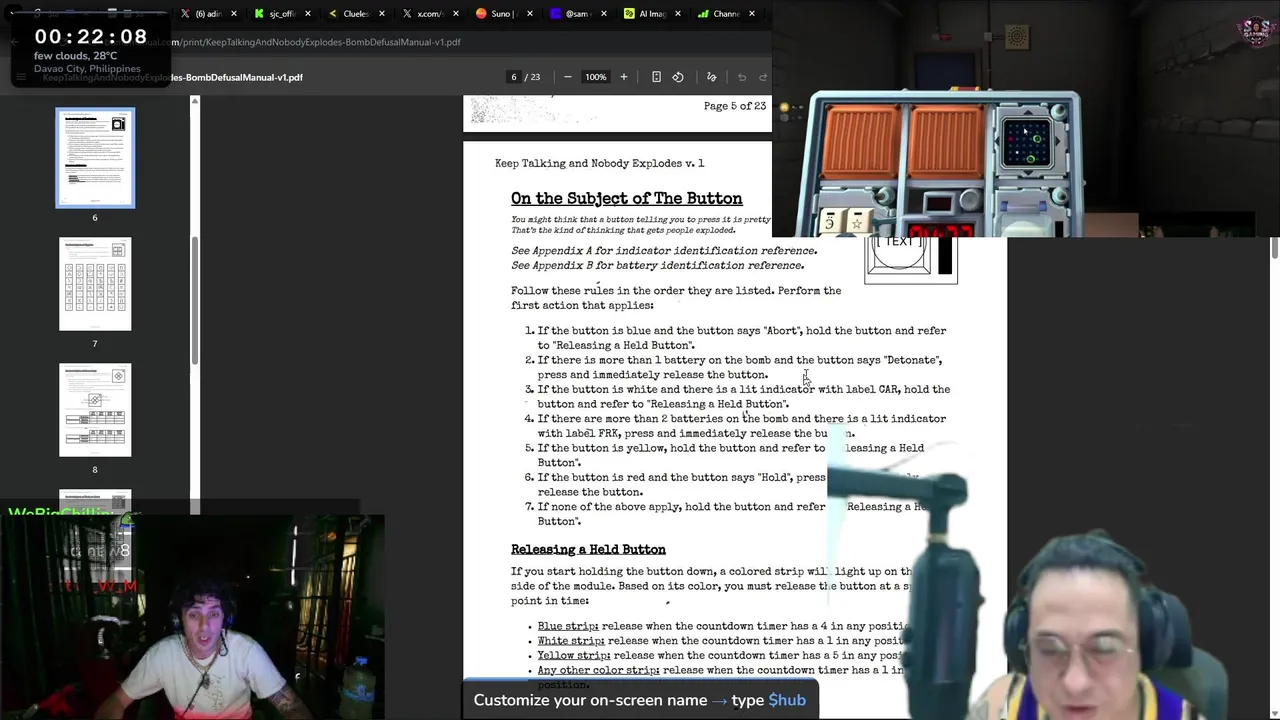The image size is (1280, 720).
Task: Select page 6 thumbnail in sidebar
Action: click(x=95, y=158)
